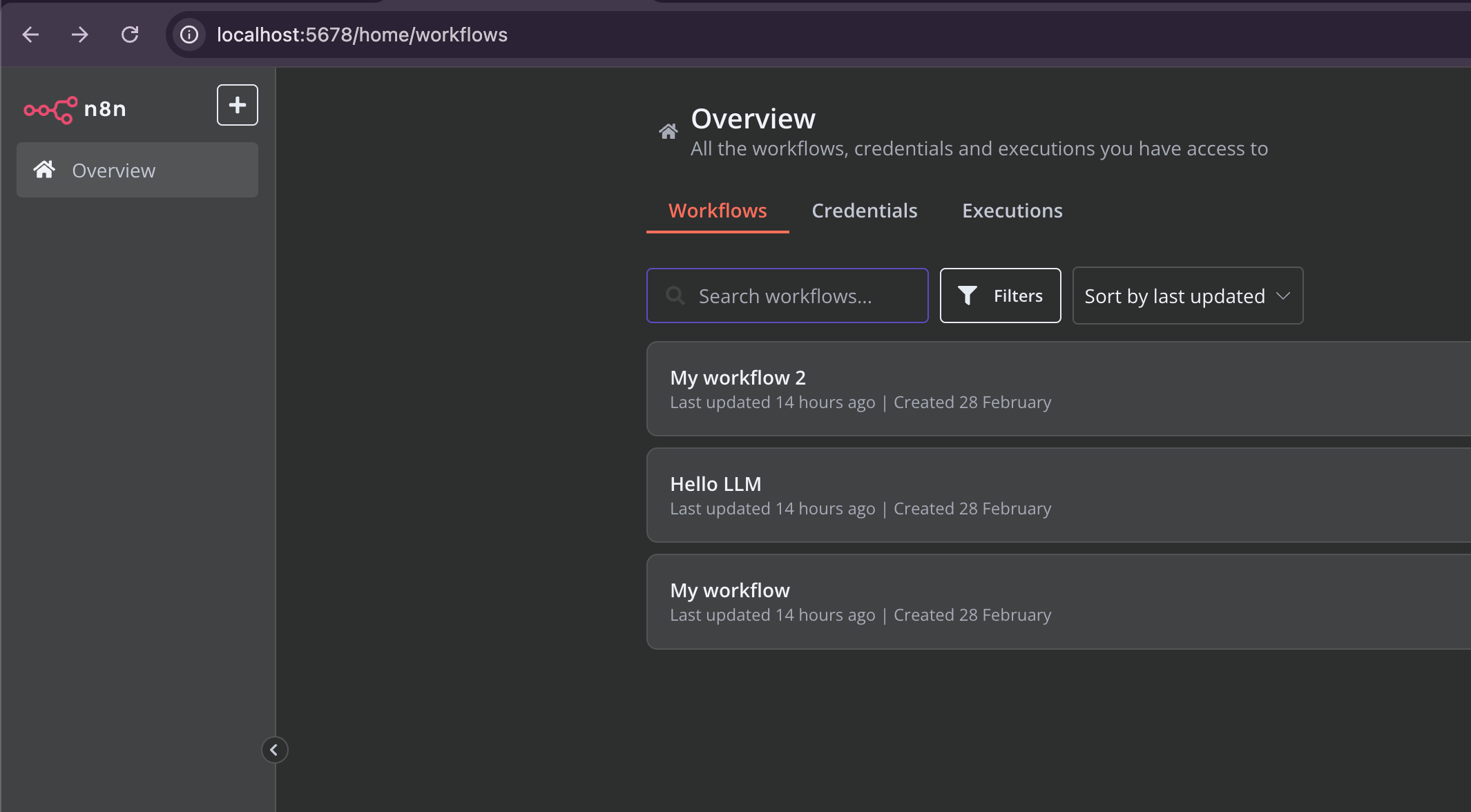Switch to the Executions tab
The image size is (1471, 812).
tap(1012, 211)
